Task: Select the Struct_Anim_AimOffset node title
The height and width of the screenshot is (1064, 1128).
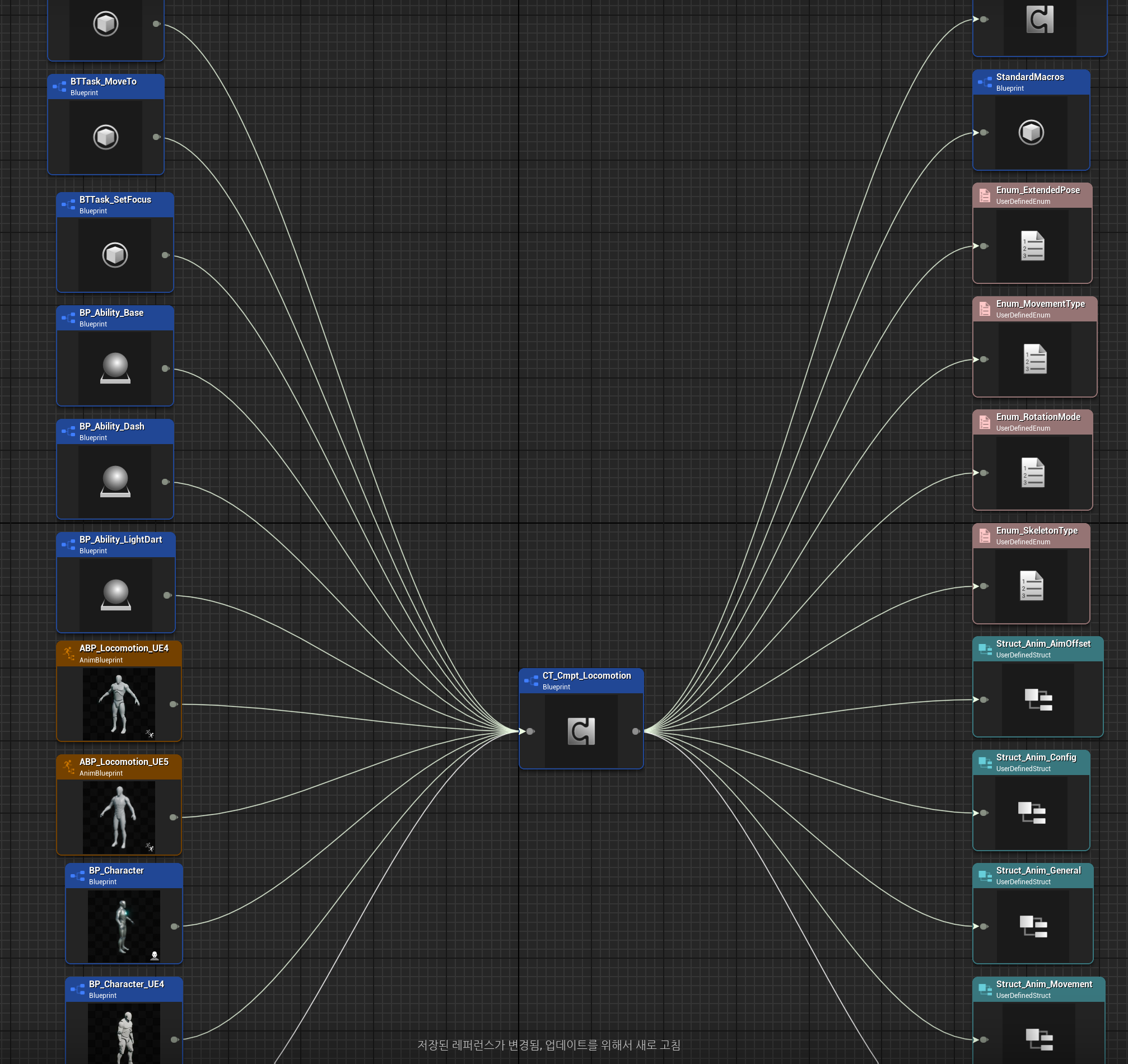Action: (1043, 643)
